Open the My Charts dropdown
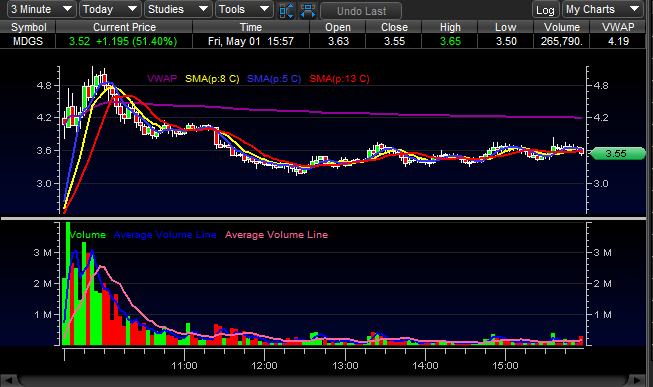653x387 pixels. pos(603,9)
